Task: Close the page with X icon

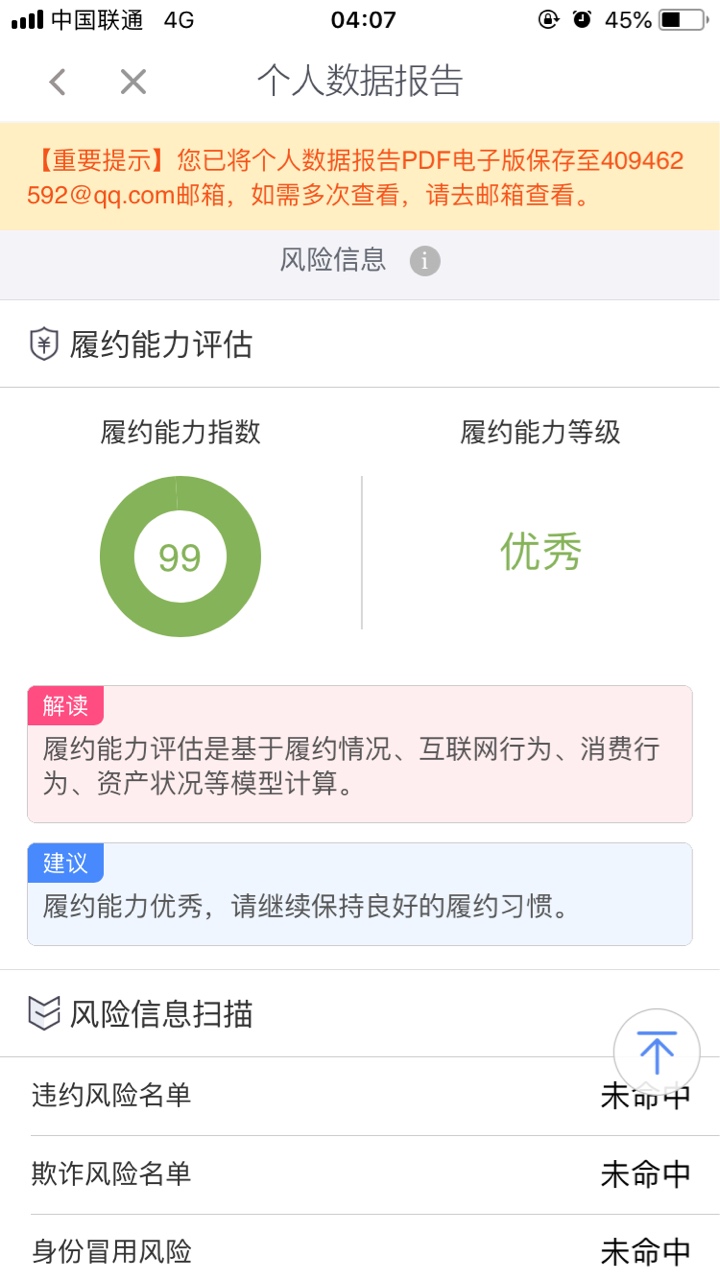Action: 133,82
